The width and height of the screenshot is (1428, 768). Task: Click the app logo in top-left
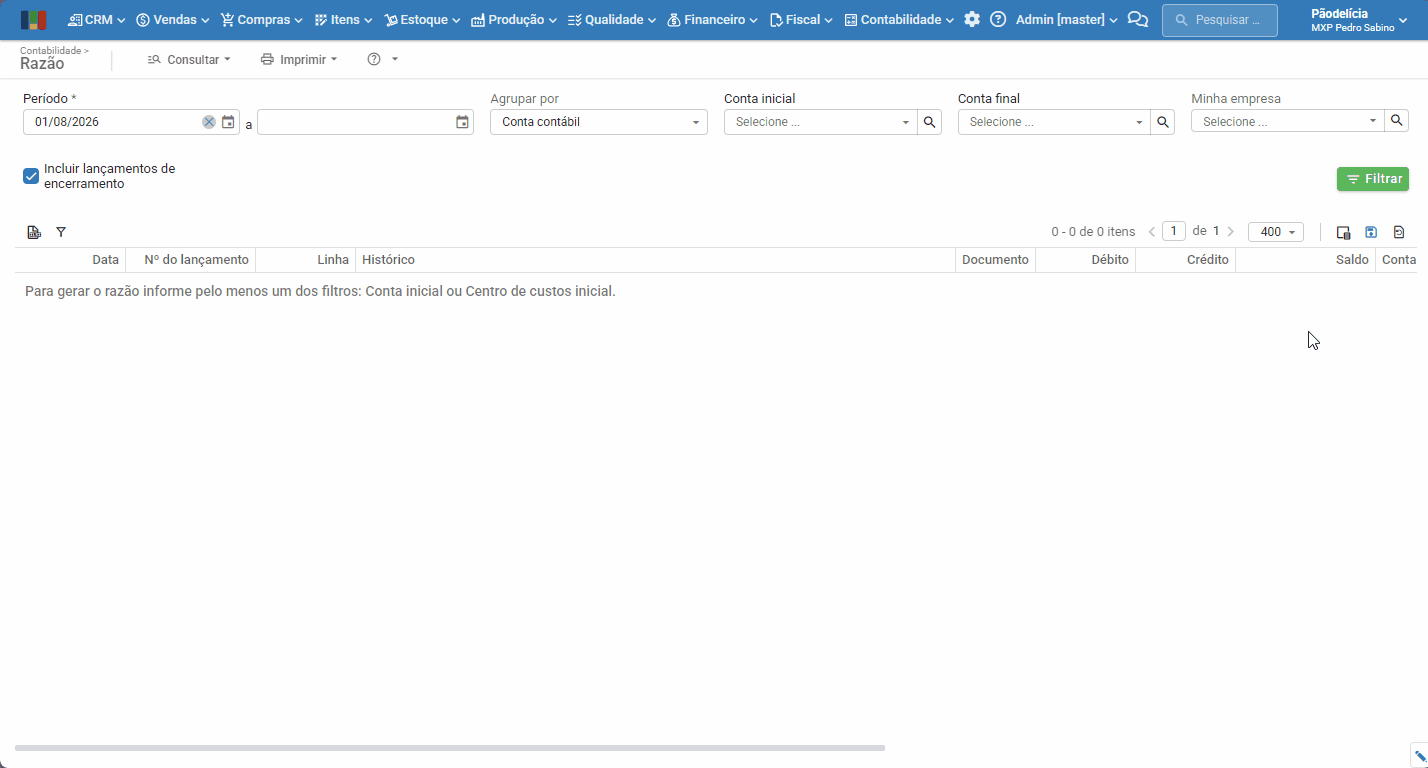point(33,20)
